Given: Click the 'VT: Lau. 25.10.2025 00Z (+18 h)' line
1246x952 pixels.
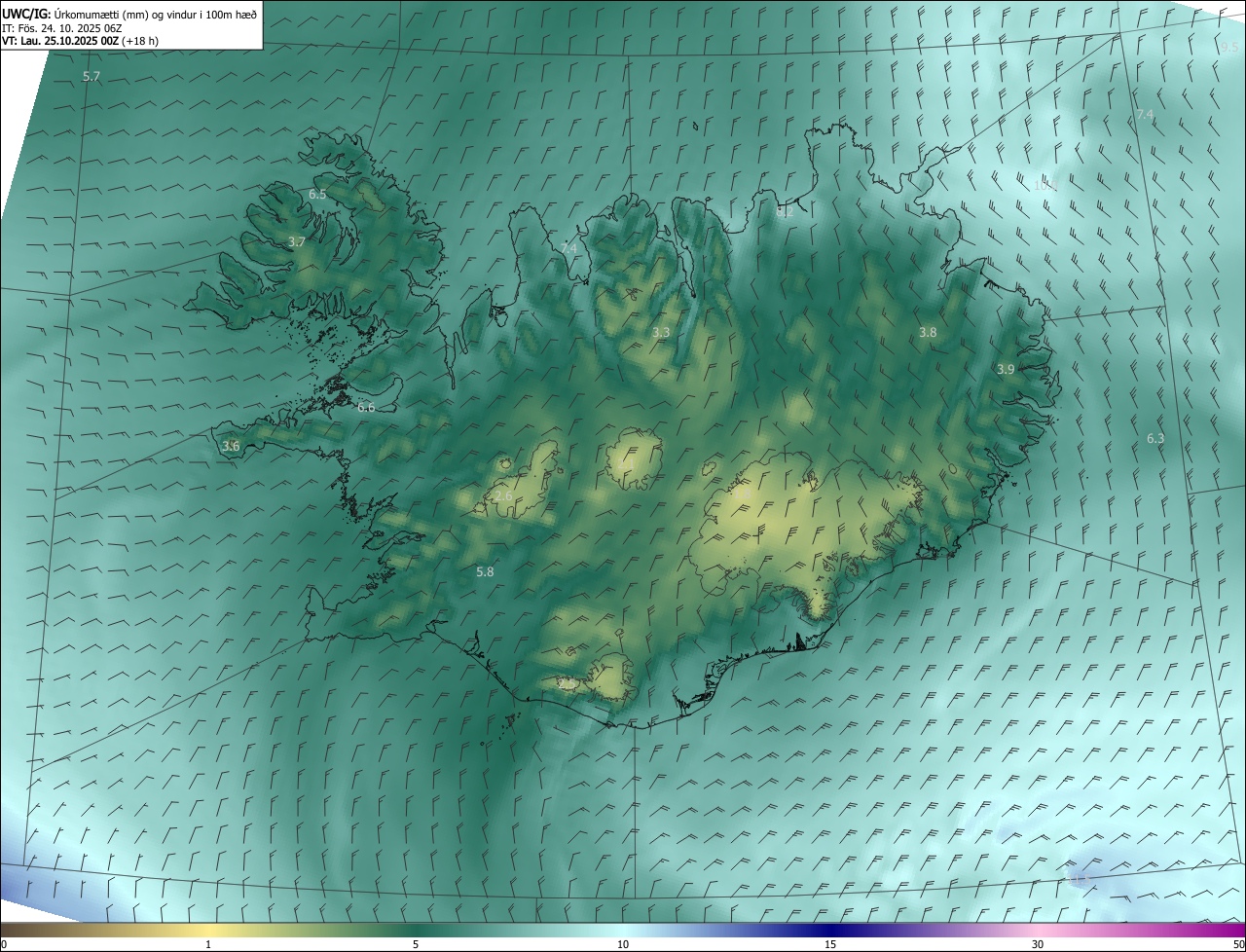Looking at the screenshot, I should [80, 41].
